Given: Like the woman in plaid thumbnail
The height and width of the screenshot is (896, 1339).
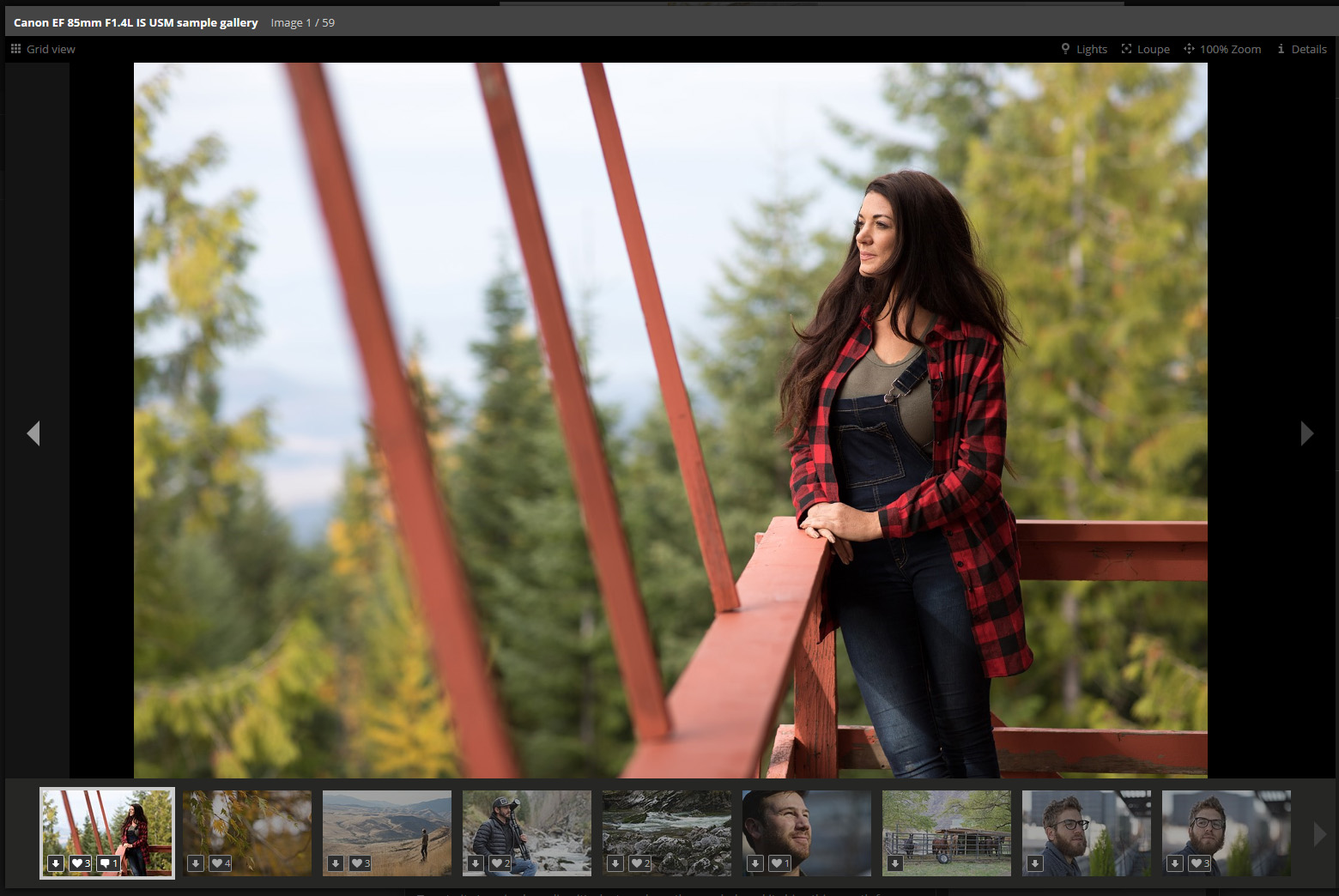Looking at the screenshot, I should pyautogui.click(x=81, y=863).
